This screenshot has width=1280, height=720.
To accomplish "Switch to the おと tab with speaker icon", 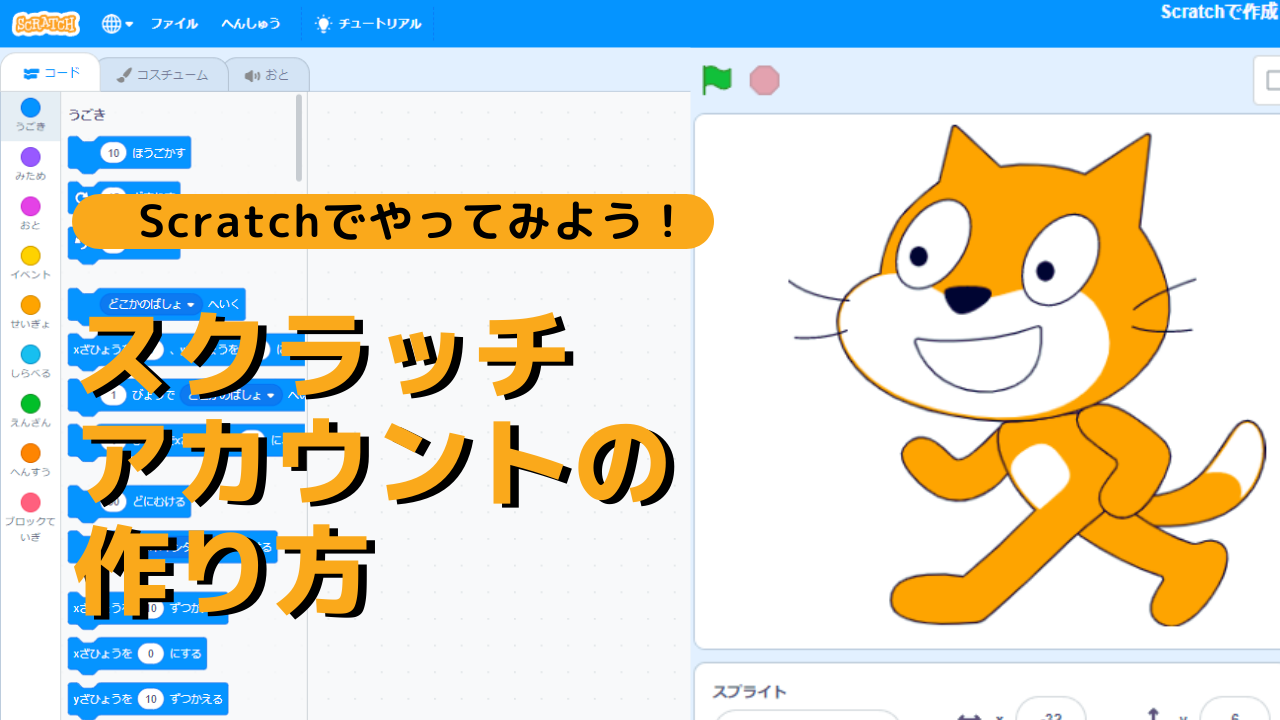I will tap(267, 75).
